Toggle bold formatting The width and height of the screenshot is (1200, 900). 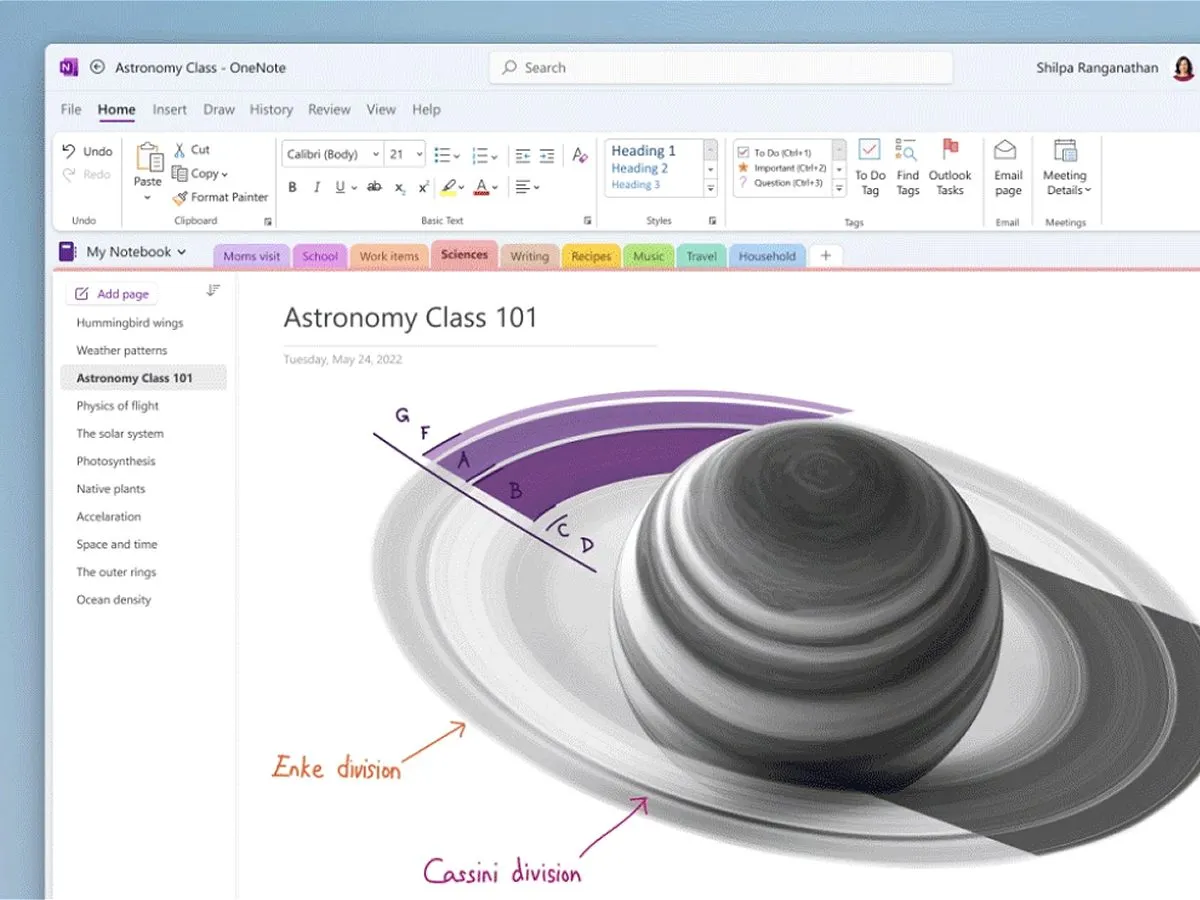point(292,187)
